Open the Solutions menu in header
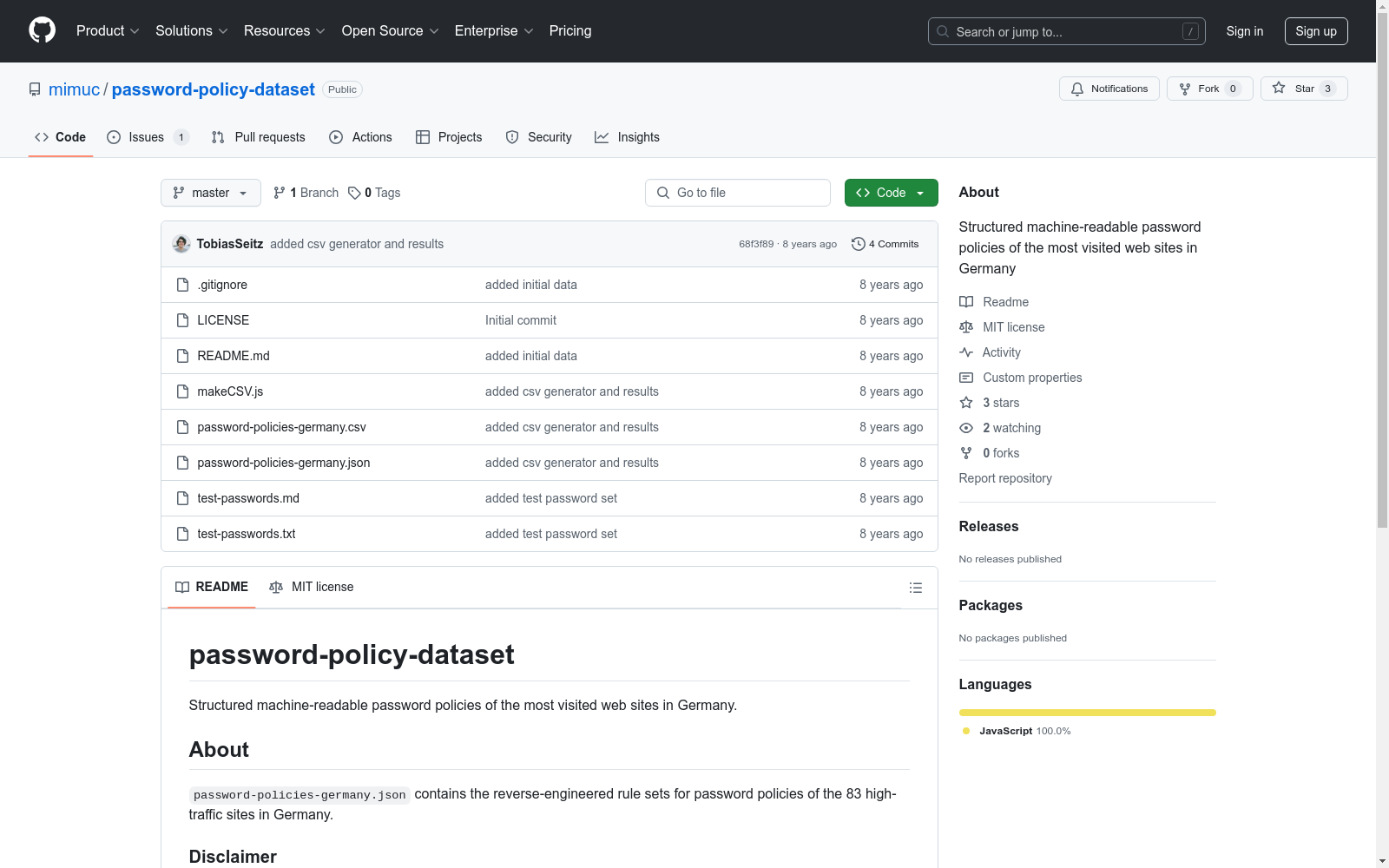 tap(191, 31)
